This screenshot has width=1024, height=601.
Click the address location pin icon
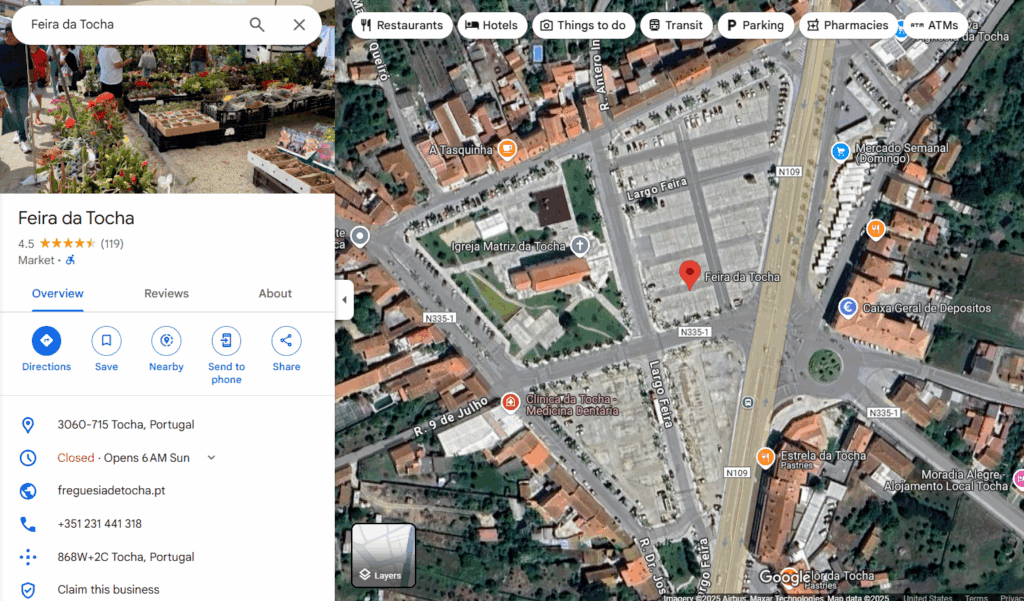[x=28, y=425]
